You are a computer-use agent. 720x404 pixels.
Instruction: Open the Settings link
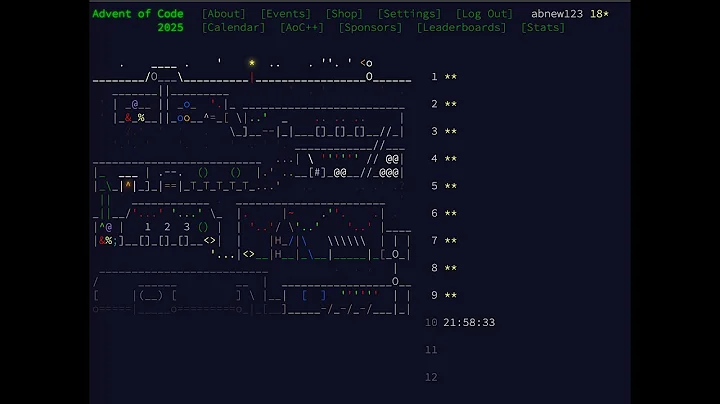[x=409, y=14]
